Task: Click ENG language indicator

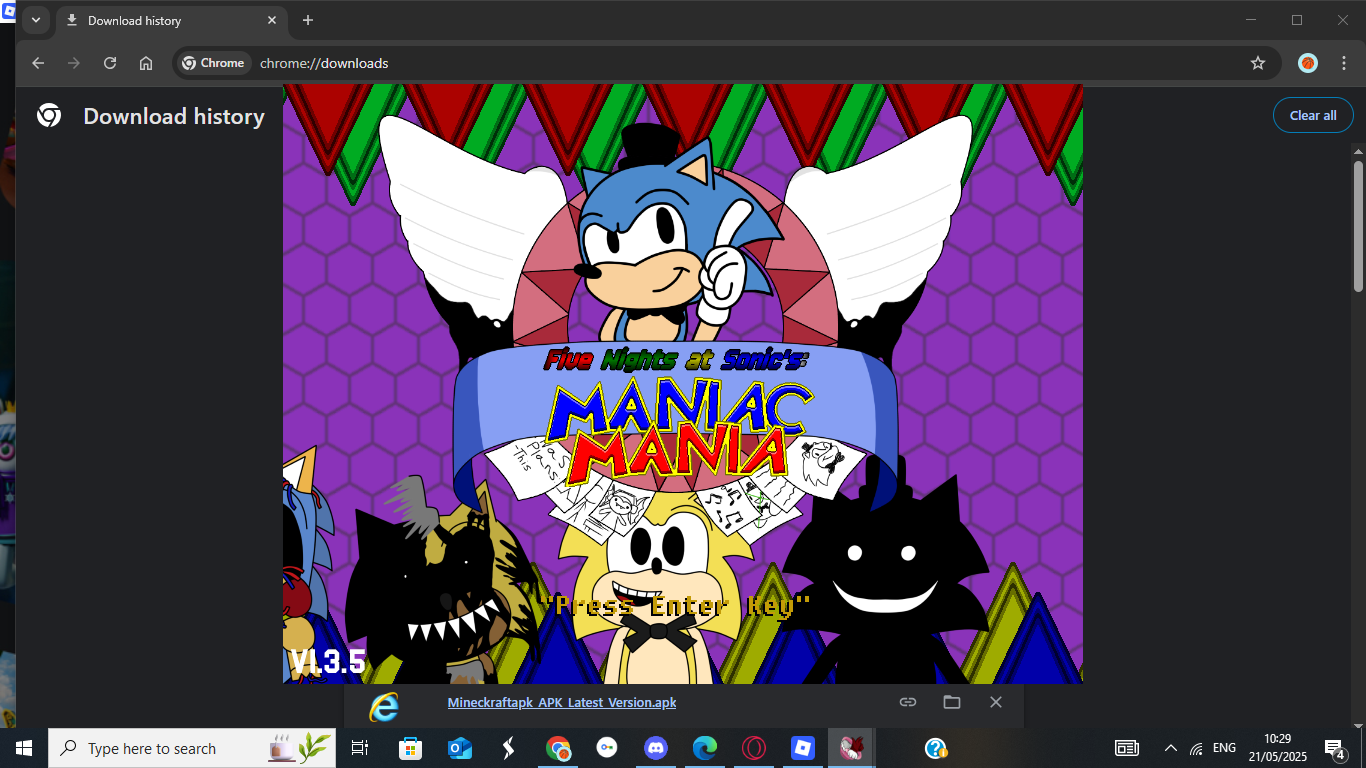Action: pyautogui.click(x=1224, y=748)
